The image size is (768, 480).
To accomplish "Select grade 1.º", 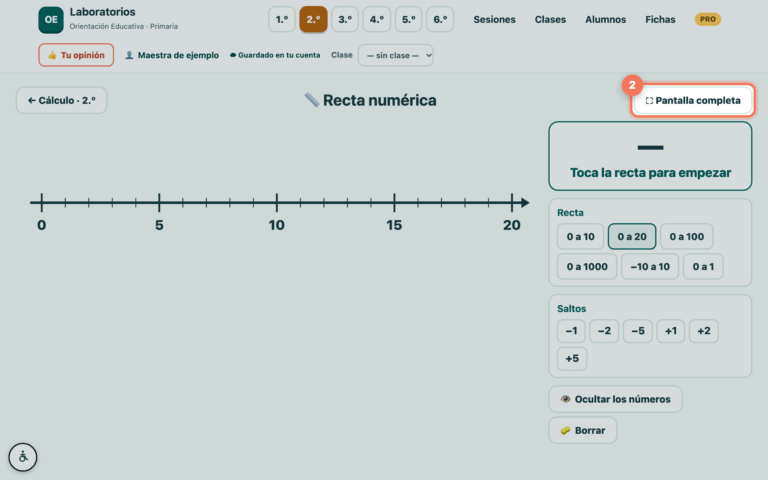I will [x=282, y=20].
